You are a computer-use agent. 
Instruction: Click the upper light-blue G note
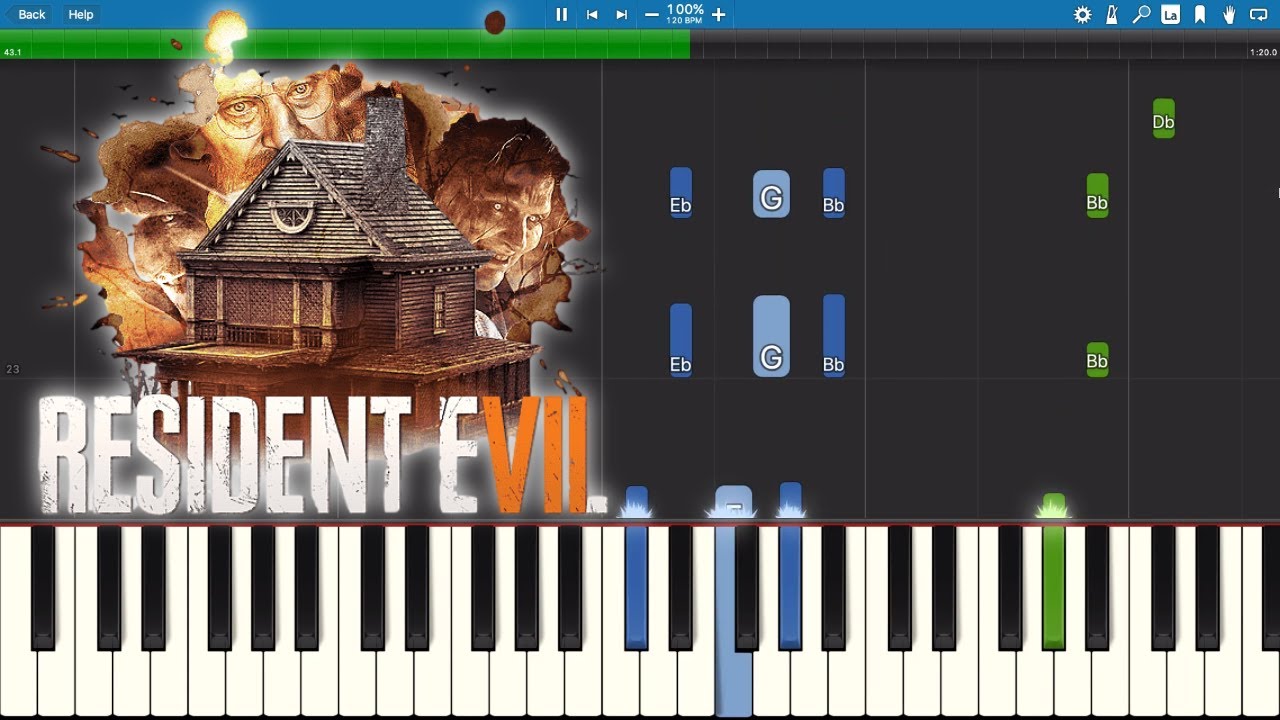[x=771, y=194]
